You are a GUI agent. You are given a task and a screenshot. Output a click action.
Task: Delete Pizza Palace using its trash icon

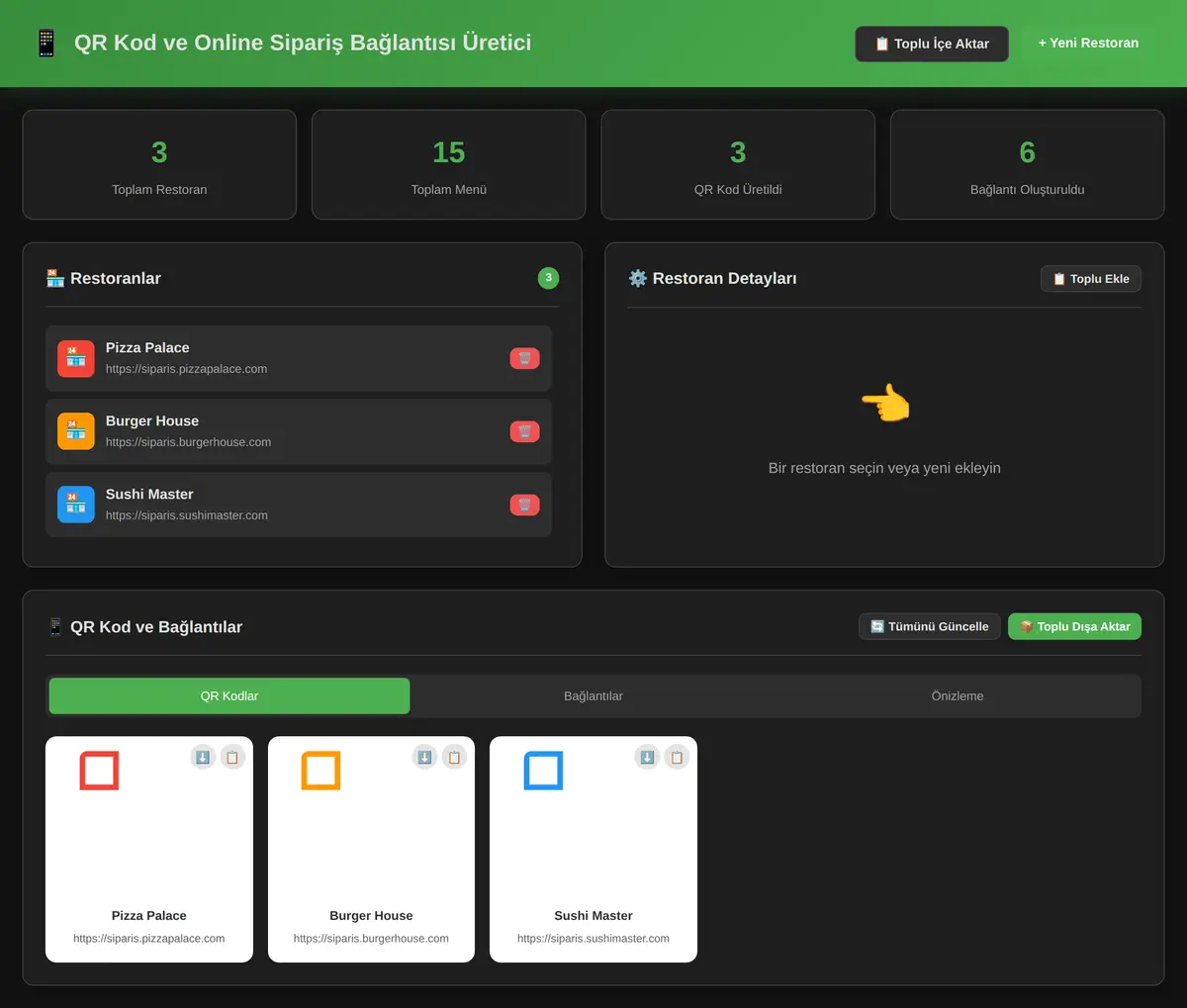pyautogui.click(x=524, y=358)
